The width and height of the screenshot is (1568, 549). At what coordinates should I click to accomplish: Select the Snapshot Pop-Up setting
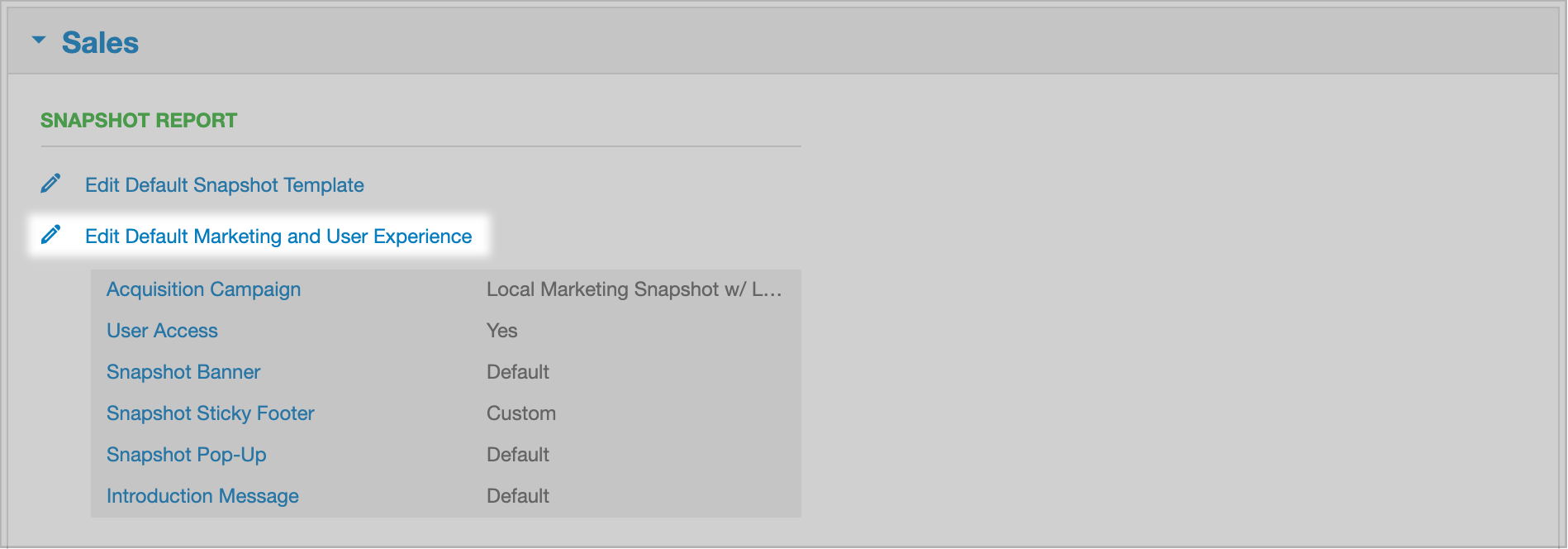tap(187, 455)
